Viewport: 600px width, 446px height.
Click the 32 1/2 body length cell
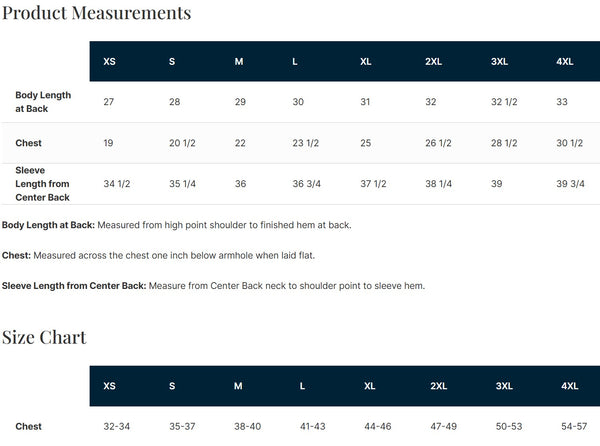pyautogui.click(x=503, y=102)
